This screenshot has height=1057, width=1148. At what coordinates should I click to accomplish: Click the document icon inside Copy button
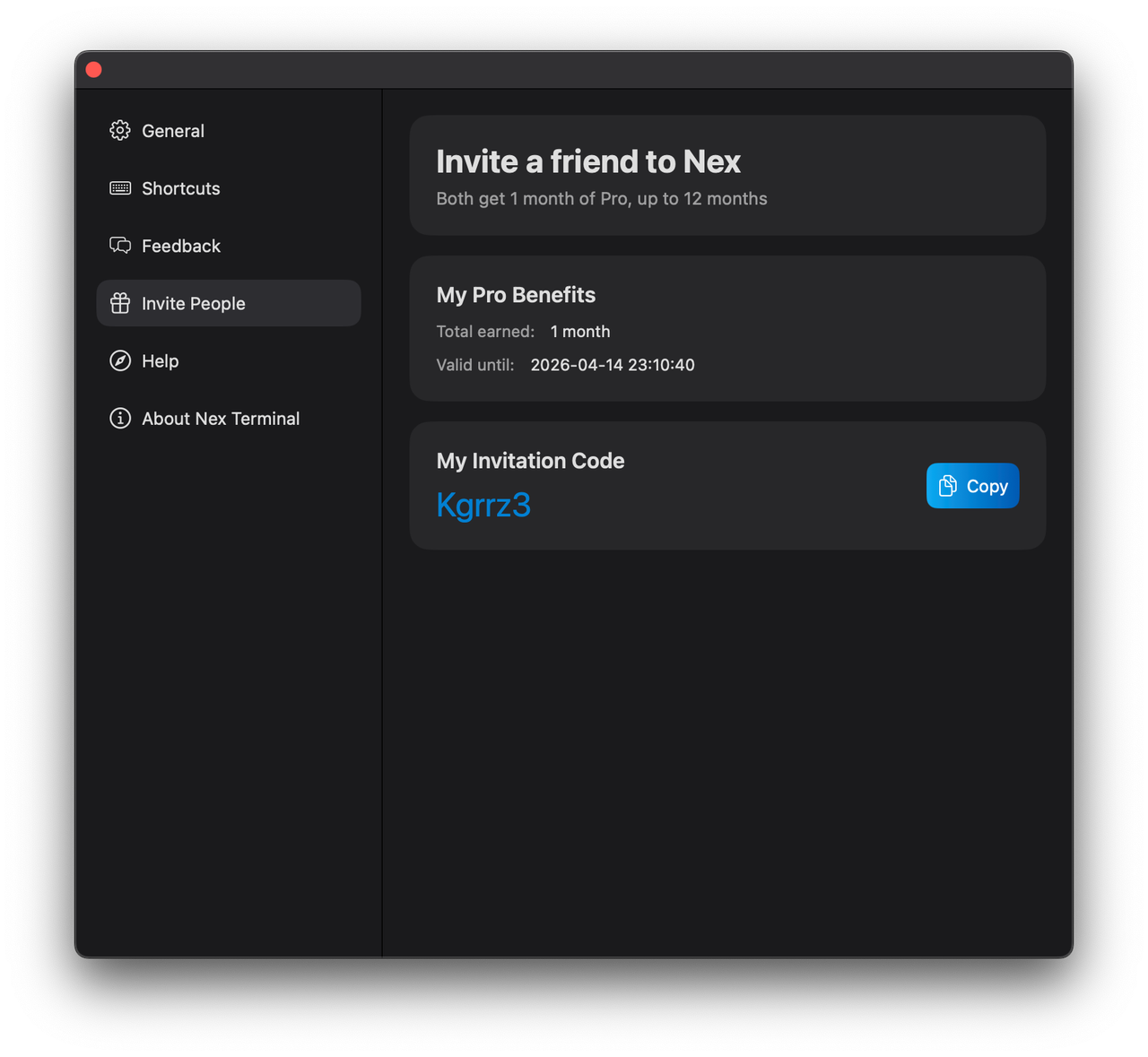[947, 486]
